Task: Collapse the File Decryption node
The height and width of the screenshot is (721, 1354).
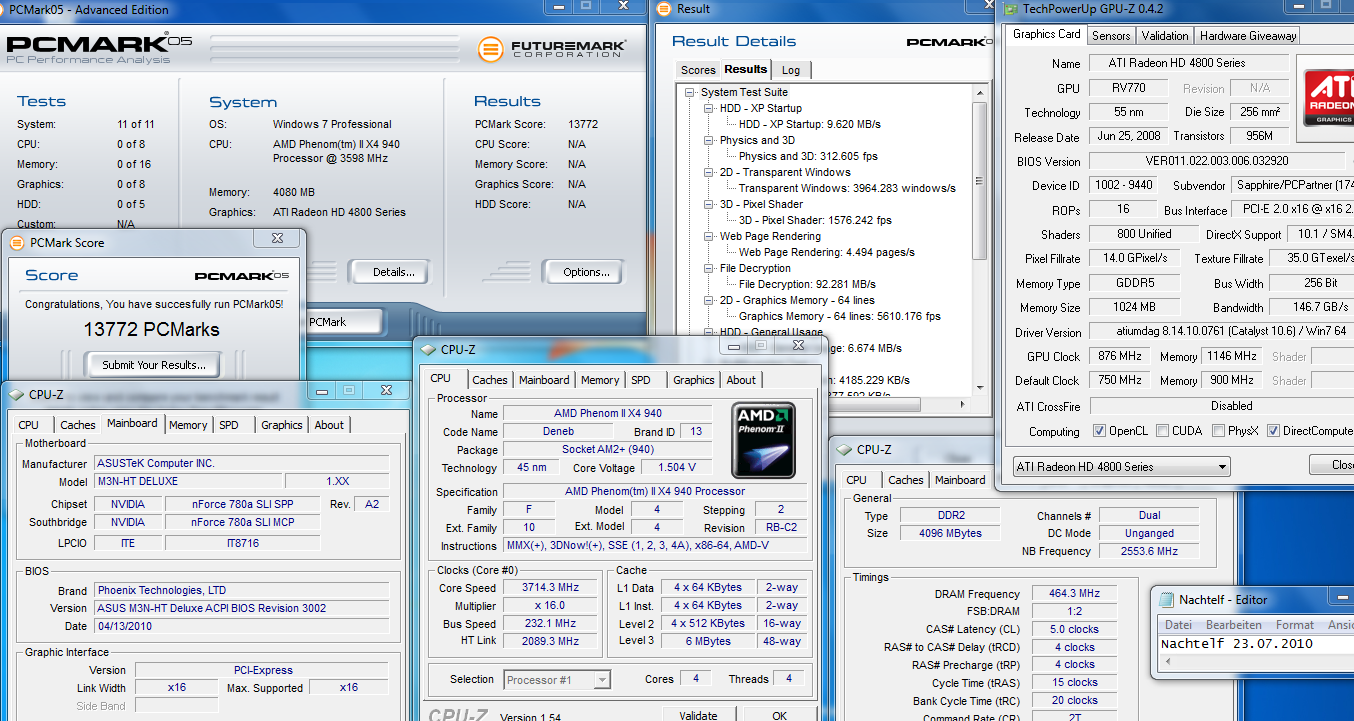Action: 709,268
